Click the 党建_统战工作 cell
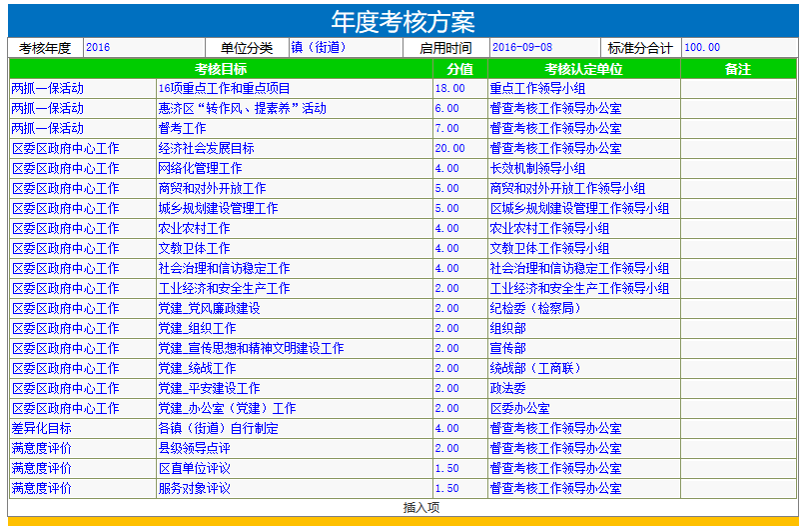The image size is (803, 526). (x=294, y=368)
